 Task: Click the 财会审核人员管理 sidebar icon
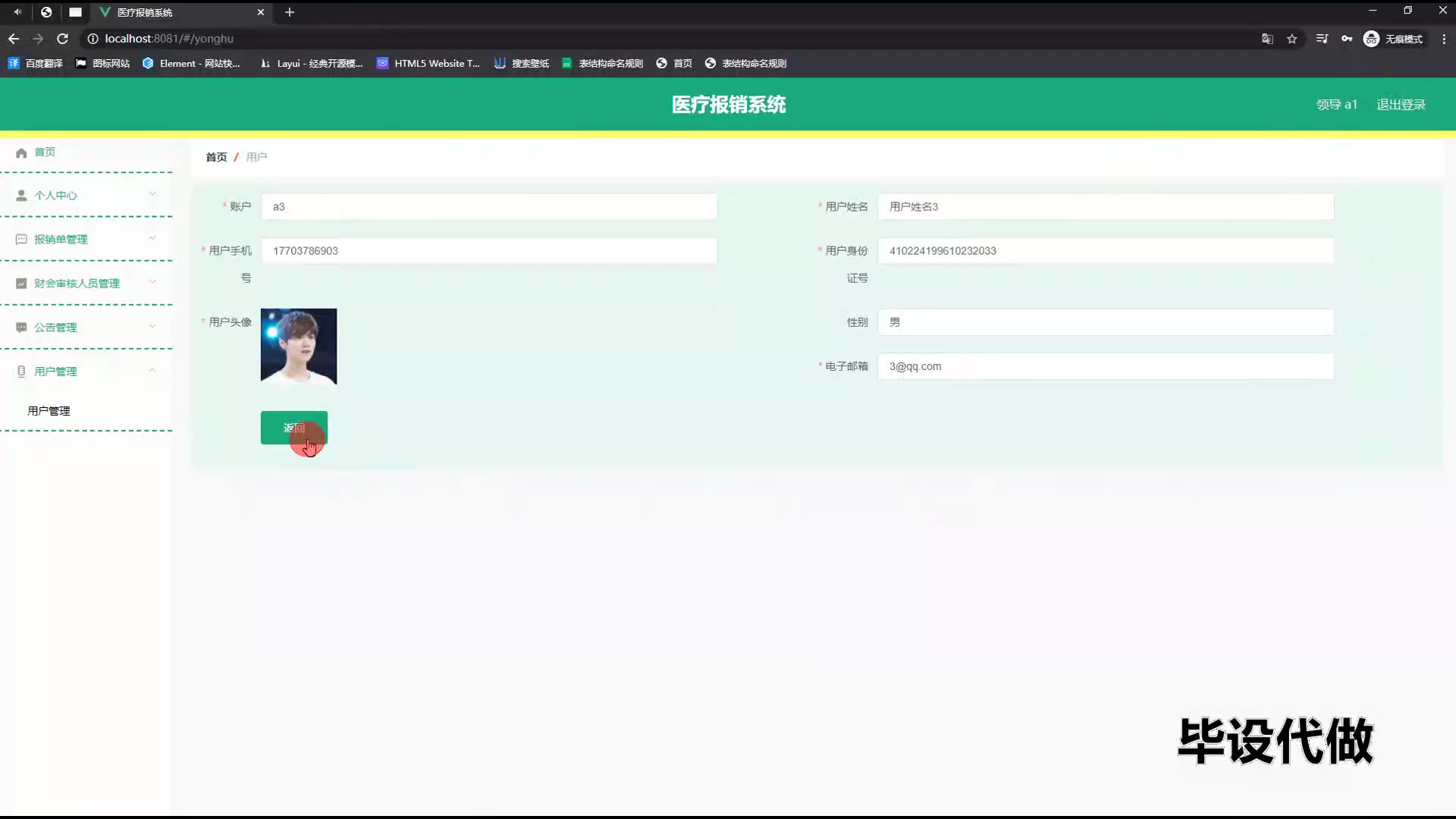pyautogui.click(x=21, y=284)
